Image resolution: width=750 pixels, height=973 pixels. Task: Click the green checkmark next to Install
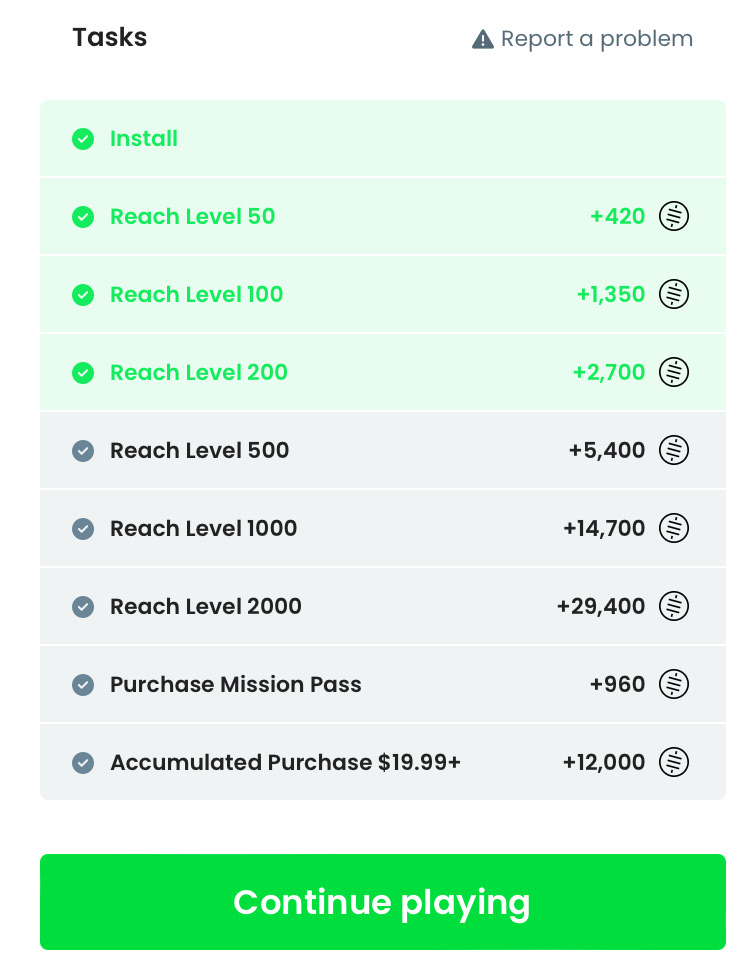coord(83,139)
